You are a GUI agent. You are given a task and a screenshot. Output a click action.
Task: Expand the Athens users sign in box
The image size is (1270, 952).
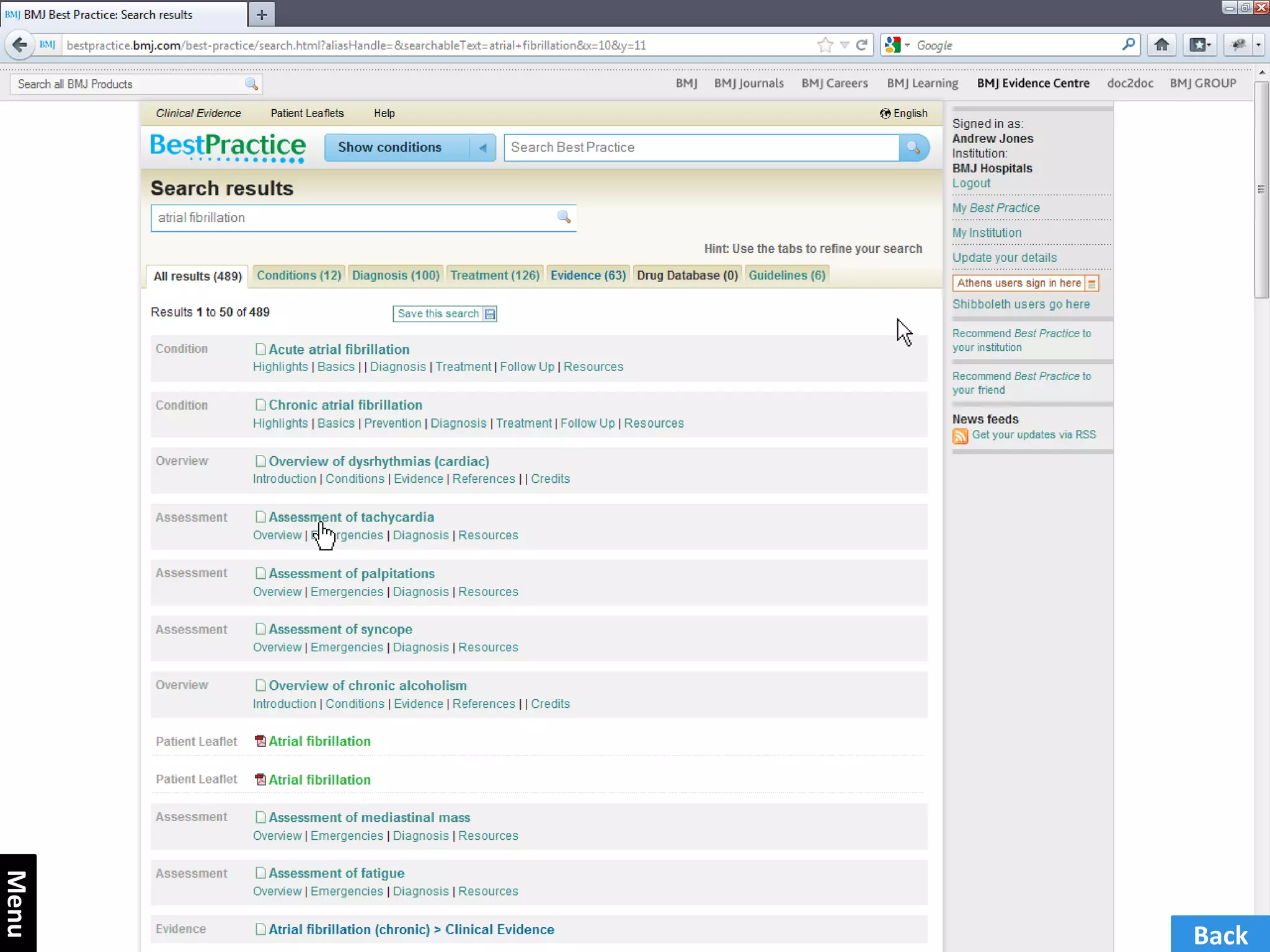tap(1092, 283)
